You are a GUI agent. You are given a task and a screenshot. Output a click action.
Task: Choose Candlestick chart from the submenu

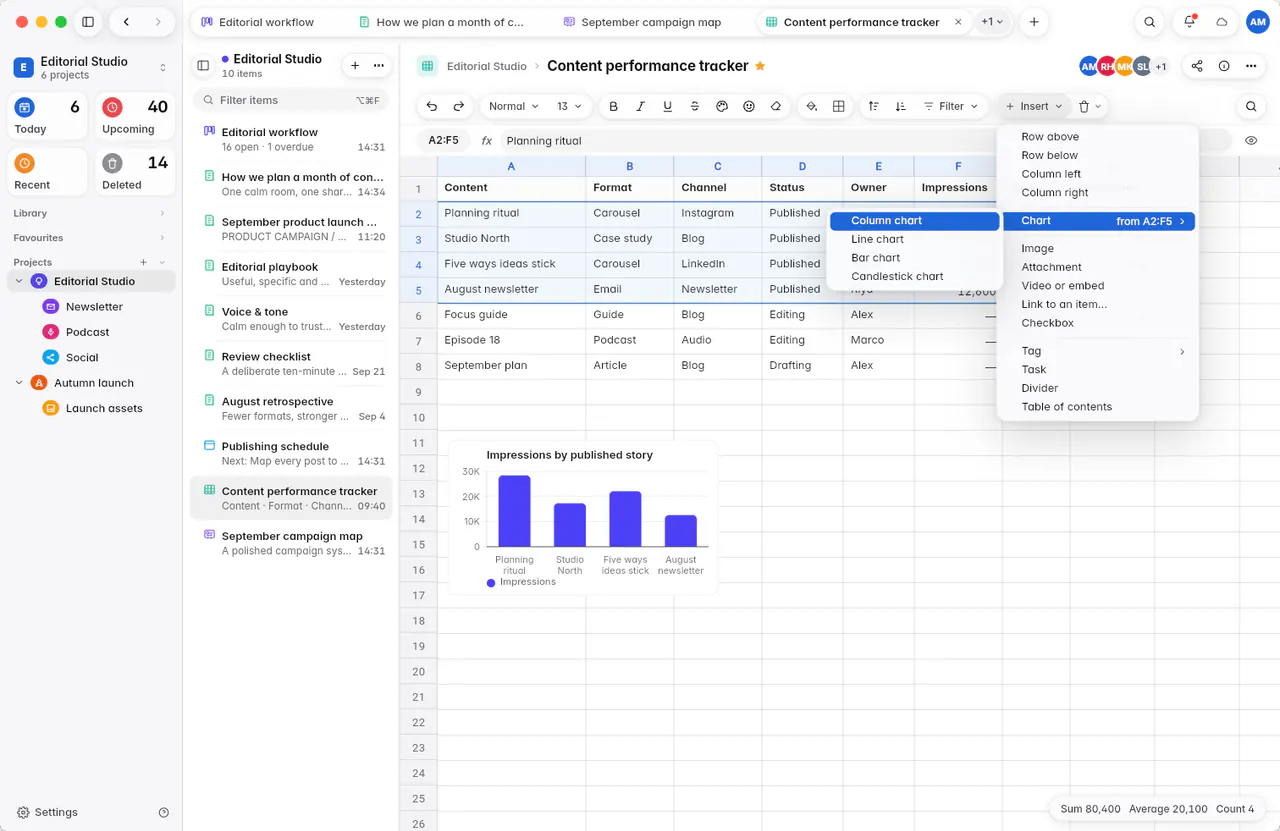click(915, 277)
